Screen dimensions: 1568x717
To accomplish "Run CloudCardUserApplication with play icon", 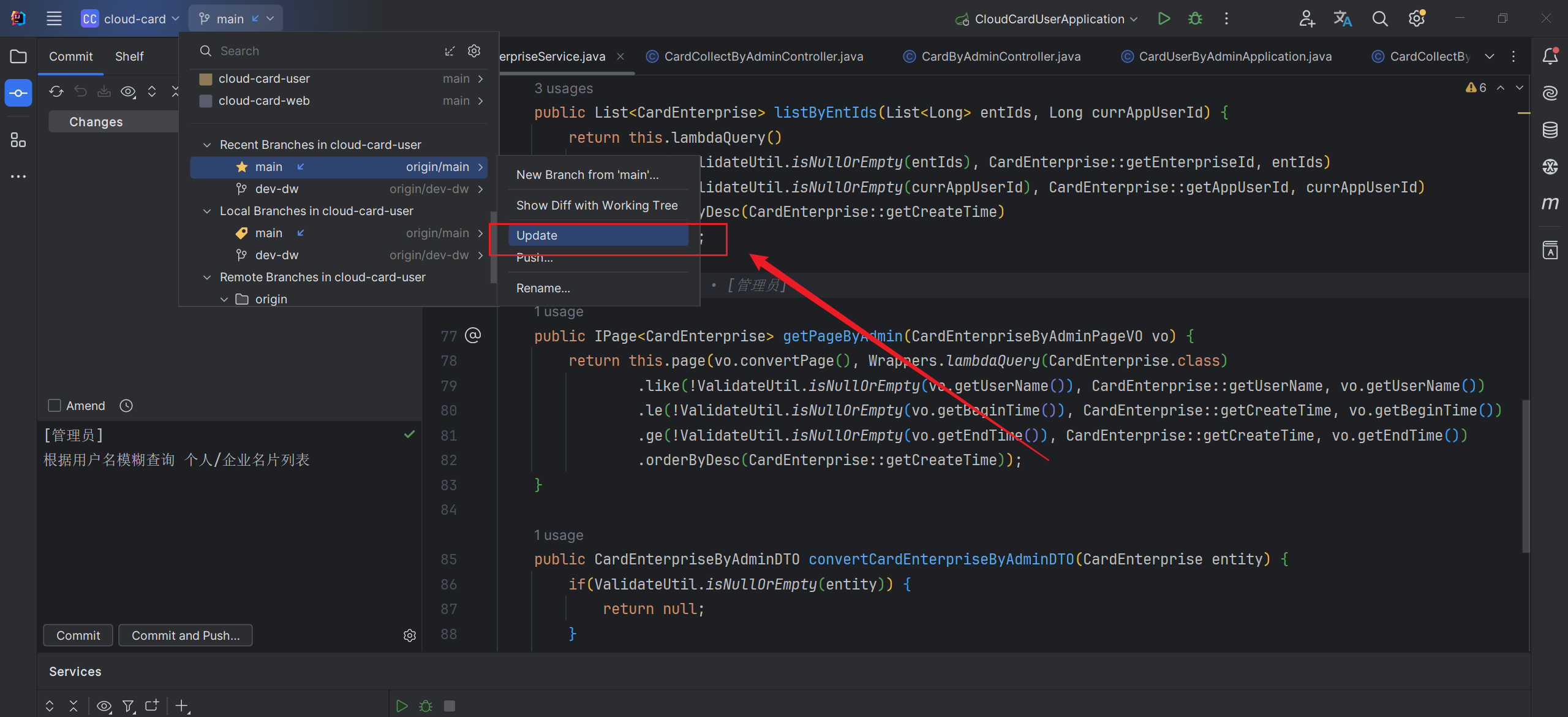I will [x=1164, y=18].
